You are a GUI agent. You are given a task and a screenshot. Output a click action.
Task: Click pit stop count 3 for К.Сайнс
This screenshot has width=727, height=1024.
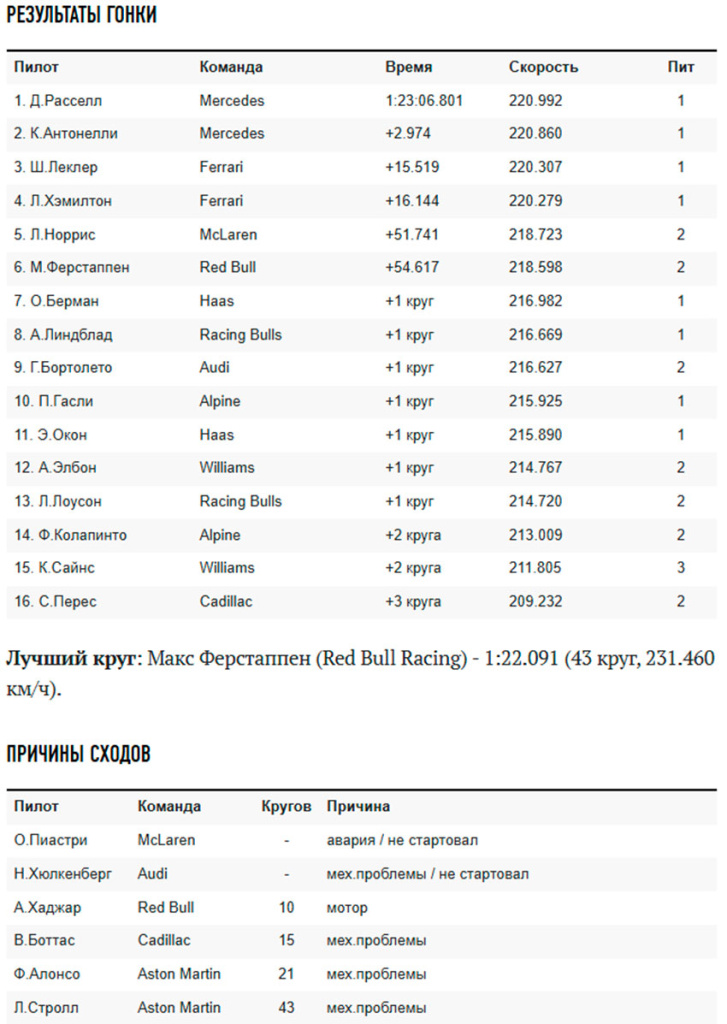(681, 567)
